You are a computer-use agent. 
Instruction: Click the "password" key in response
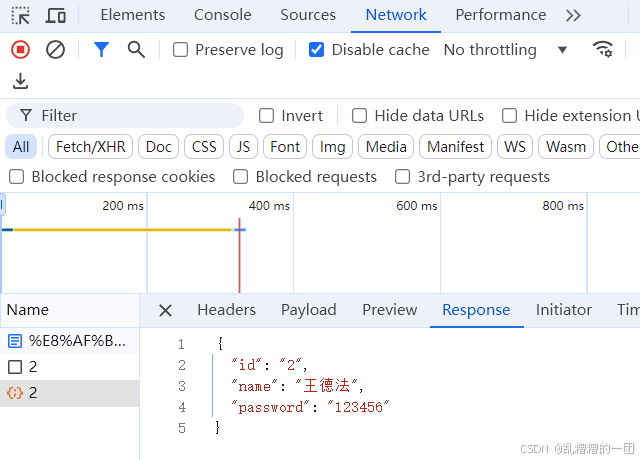tap(270, 407)
